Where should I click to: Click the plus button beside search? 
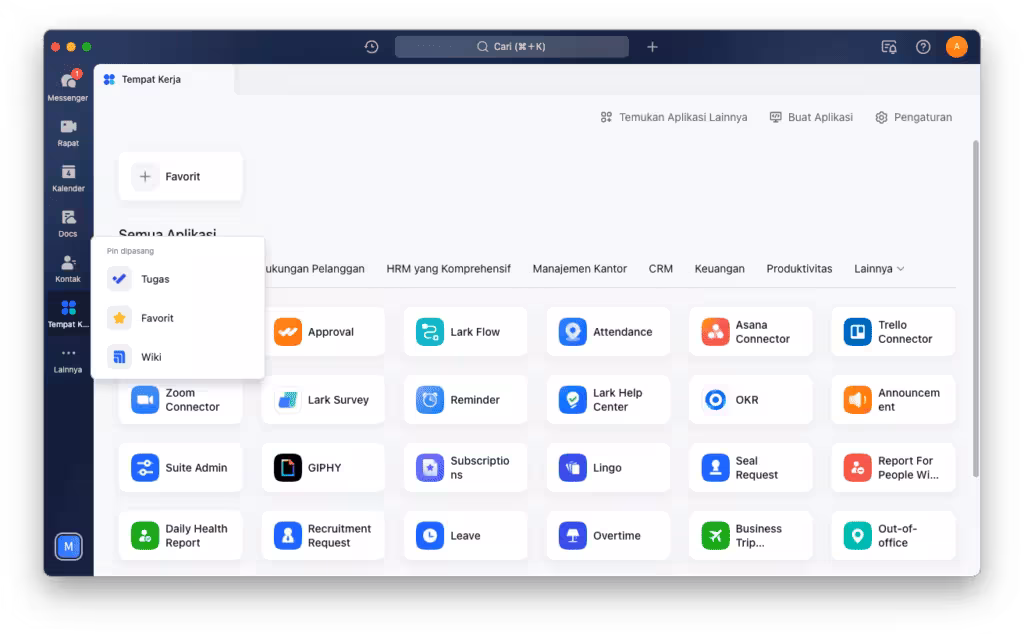652,47
